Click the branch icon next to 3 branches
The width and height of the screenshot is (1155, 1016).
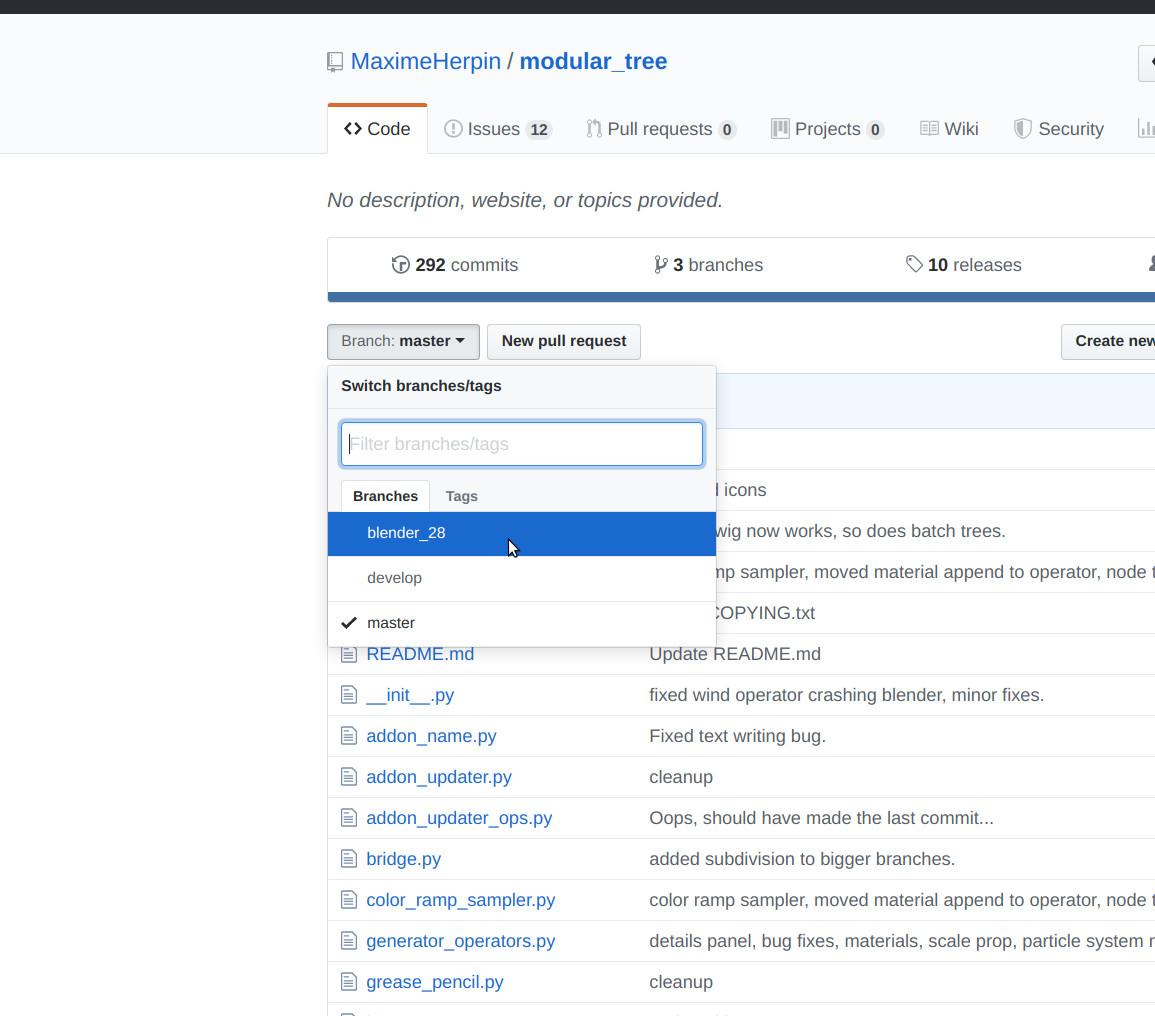click(661, 264)
